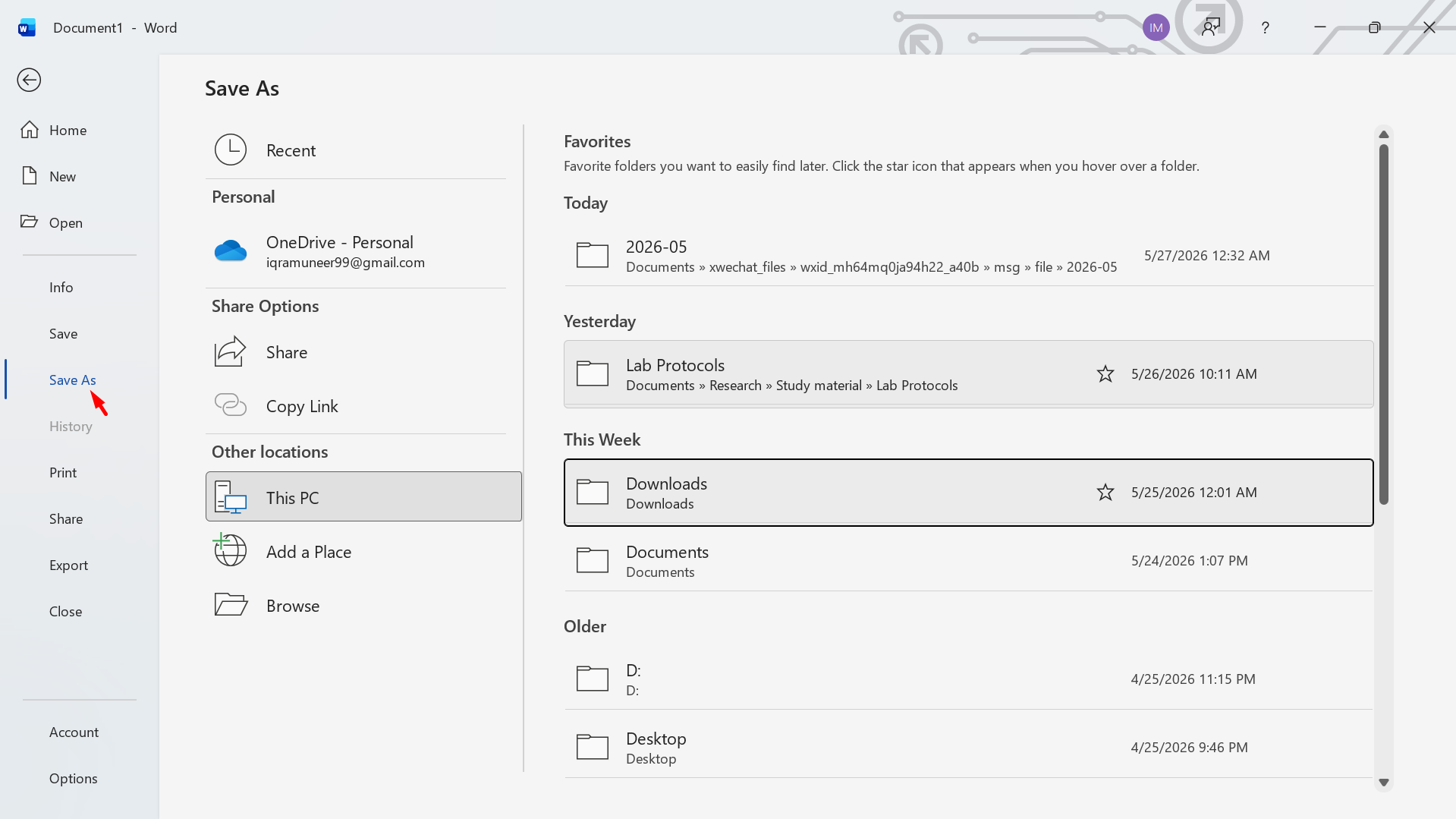Click the Browse folder icon
This screenshot has width=1456, height=819.
click(x=231, y=605)
